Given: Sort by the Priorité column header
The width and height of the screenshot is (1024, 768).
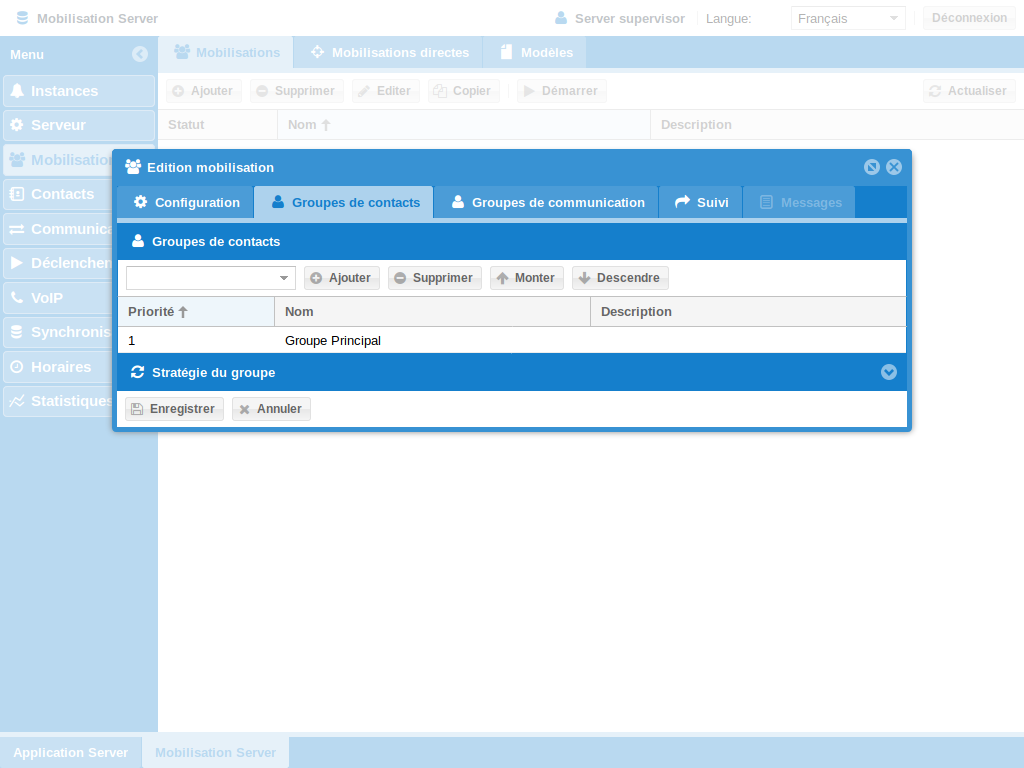Looking at the screenshot, I should [196, 312].
